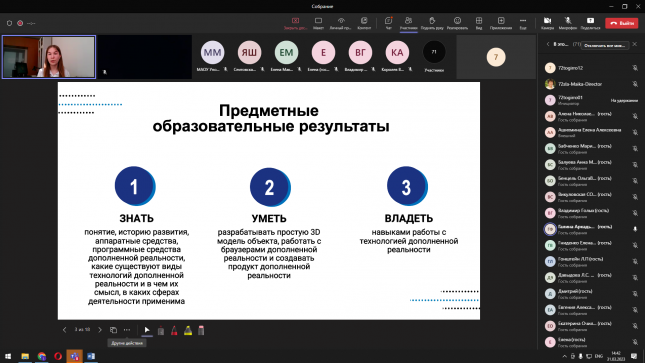Raise hand with Поднять руку button
This screenshot has width=645, height=363.
tap(432, 23)
